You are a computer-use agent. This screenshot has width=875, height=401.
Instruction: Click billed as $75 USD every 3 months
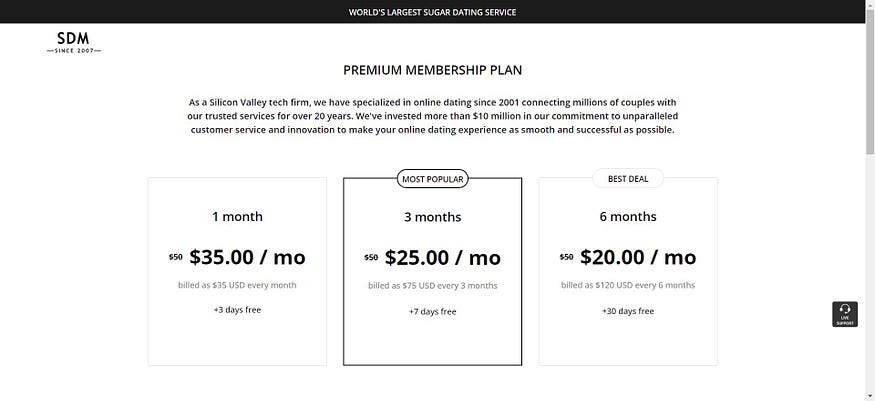pos(432,286)
